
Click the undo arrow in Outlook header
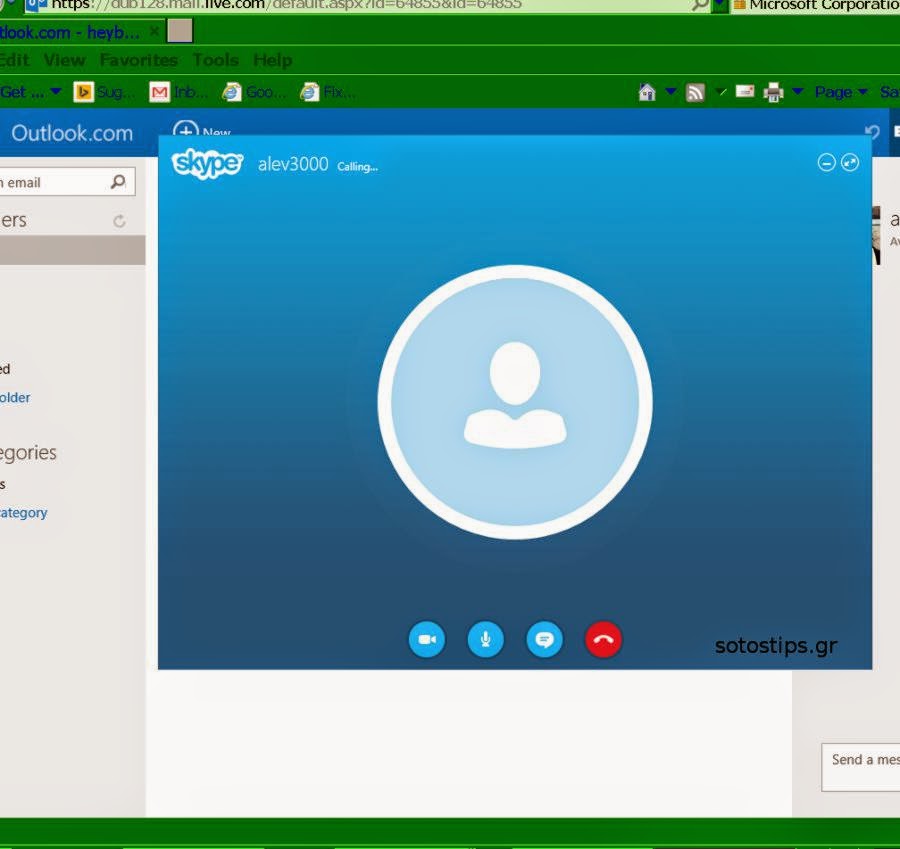872,133
